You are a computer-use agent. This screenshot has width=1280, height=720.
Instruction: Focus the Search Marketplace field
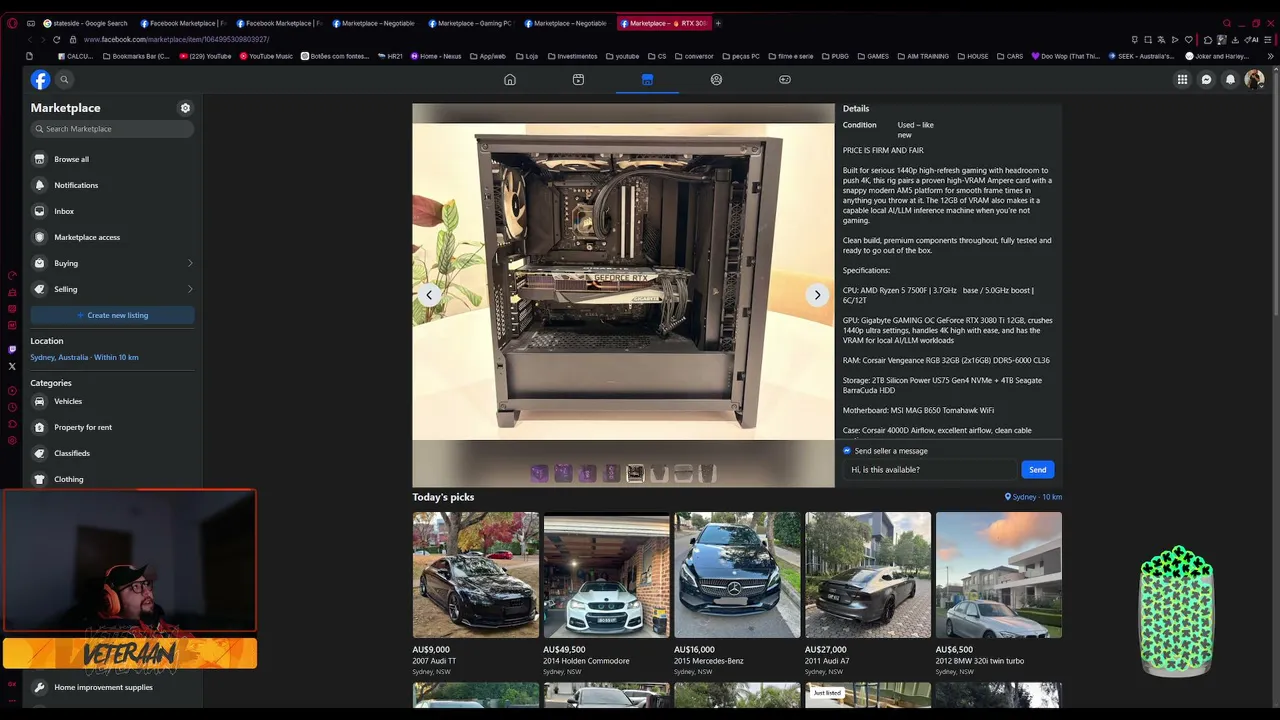pos(112,129)
